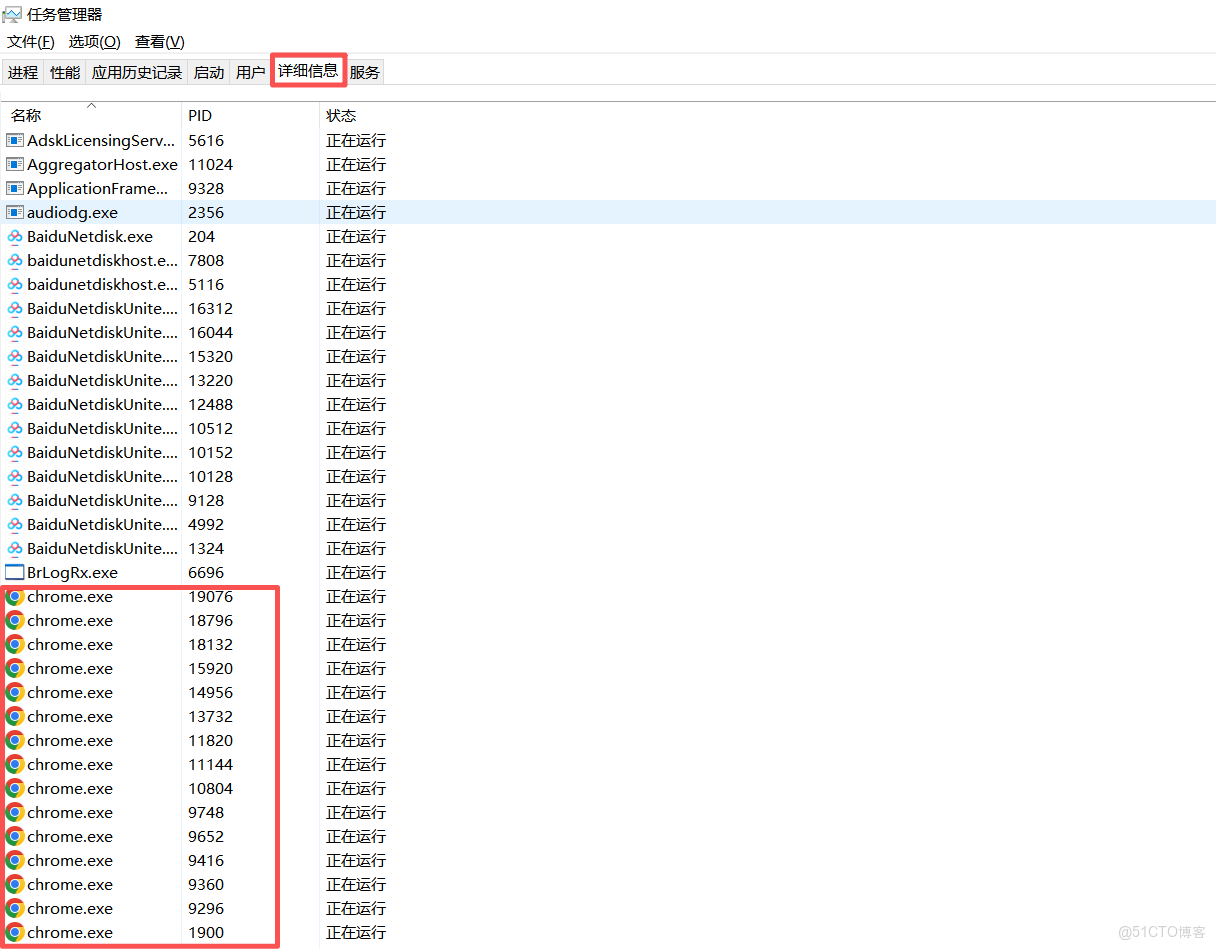Viewport: 1216px width, 949px height.
Task: Click Chrome icon for PID 11820
Action: (x=15, y=741)
